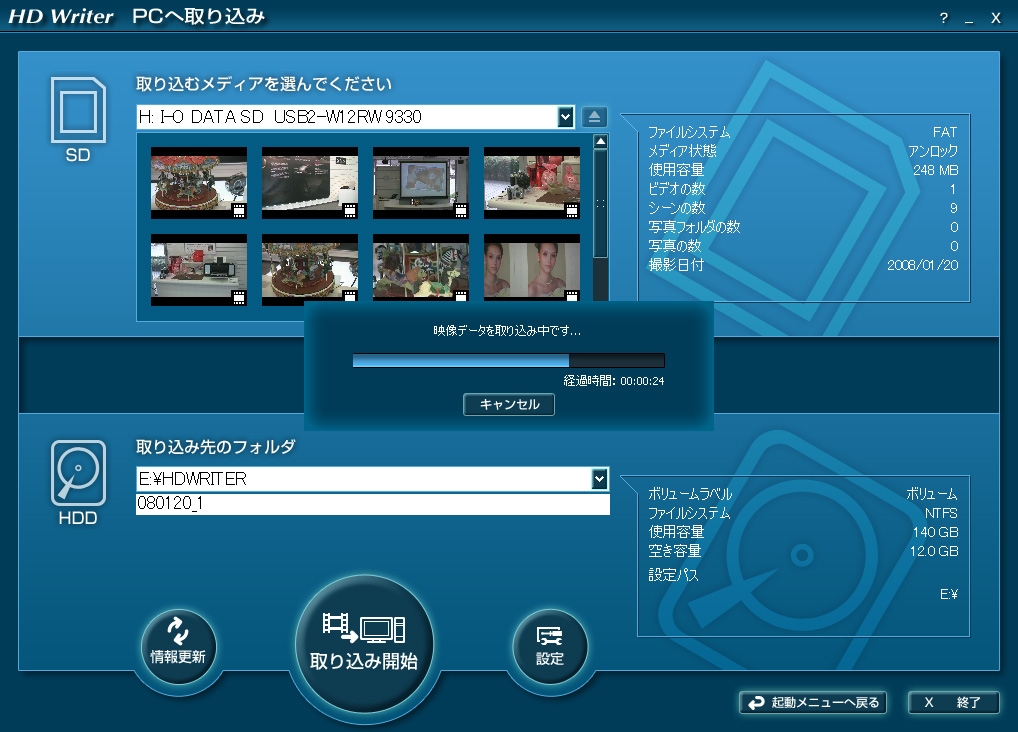Select the colorful figurines video thumbnail
The height and width of the screenshot is (732, 1018).
click(421, 268)
